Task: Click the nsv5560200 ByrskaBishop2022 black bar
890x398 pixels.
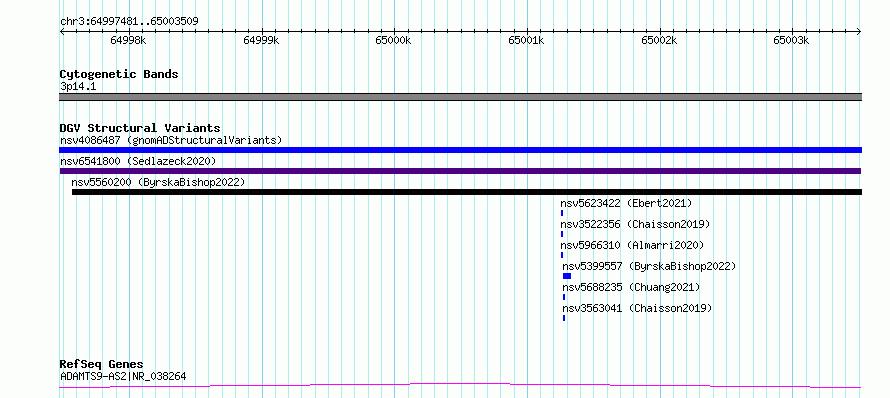Action: pyautogui.click(x=467, y=192)
